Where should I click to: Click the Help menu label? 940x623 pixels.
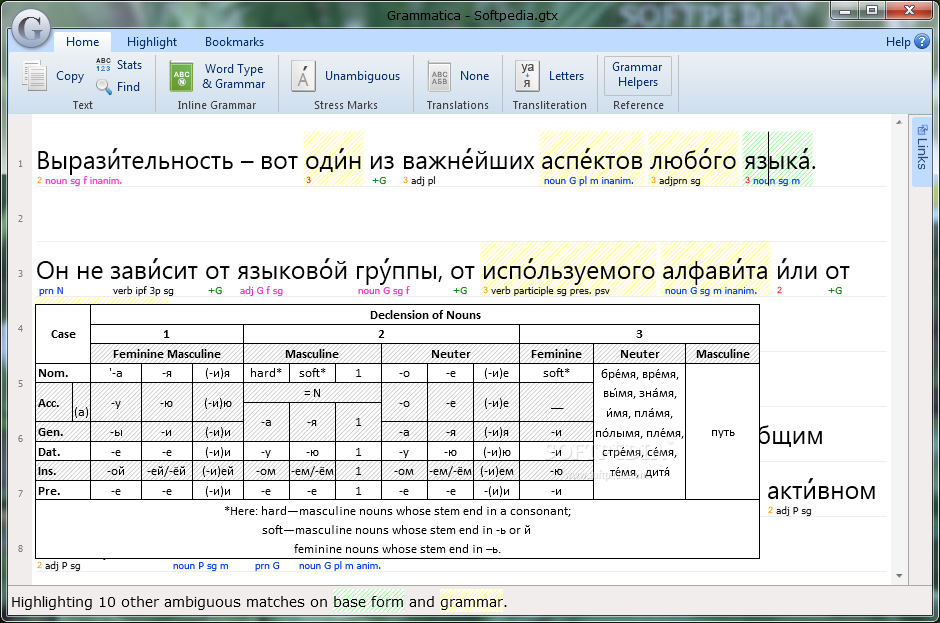point(898,42)
